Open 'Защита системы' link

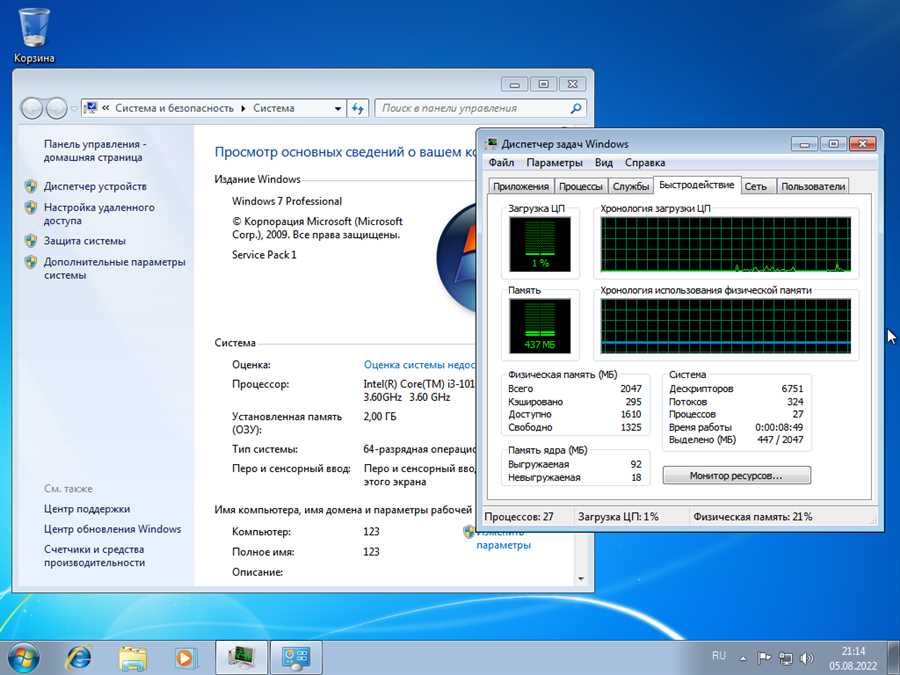coord(84,240)
